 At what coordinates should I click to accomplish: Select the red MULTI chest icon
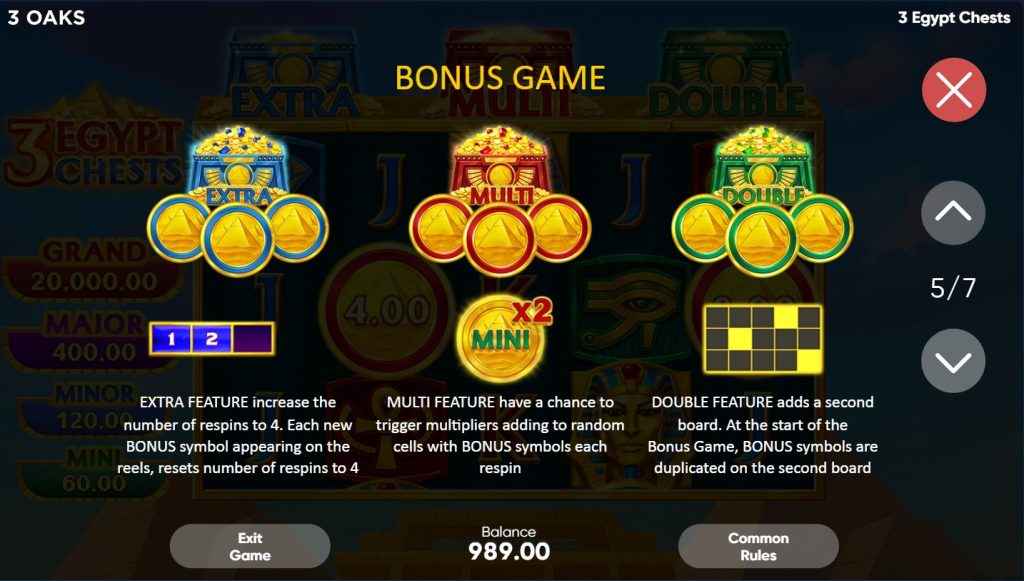click(500, 163)
